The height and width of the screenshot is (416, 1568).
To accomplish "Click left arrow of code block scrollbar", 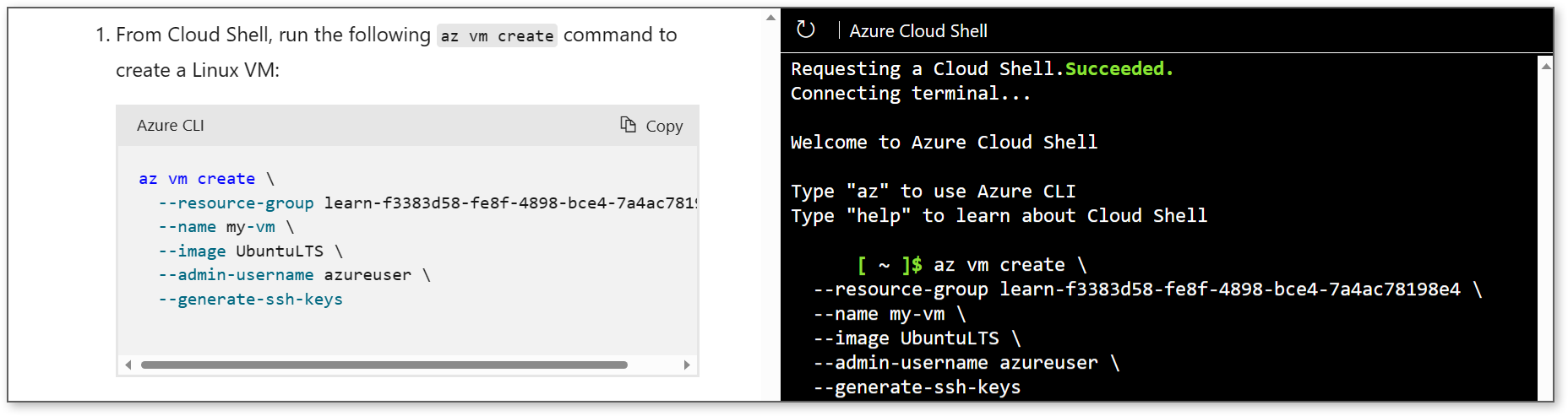I will click(x=128, y=365).
